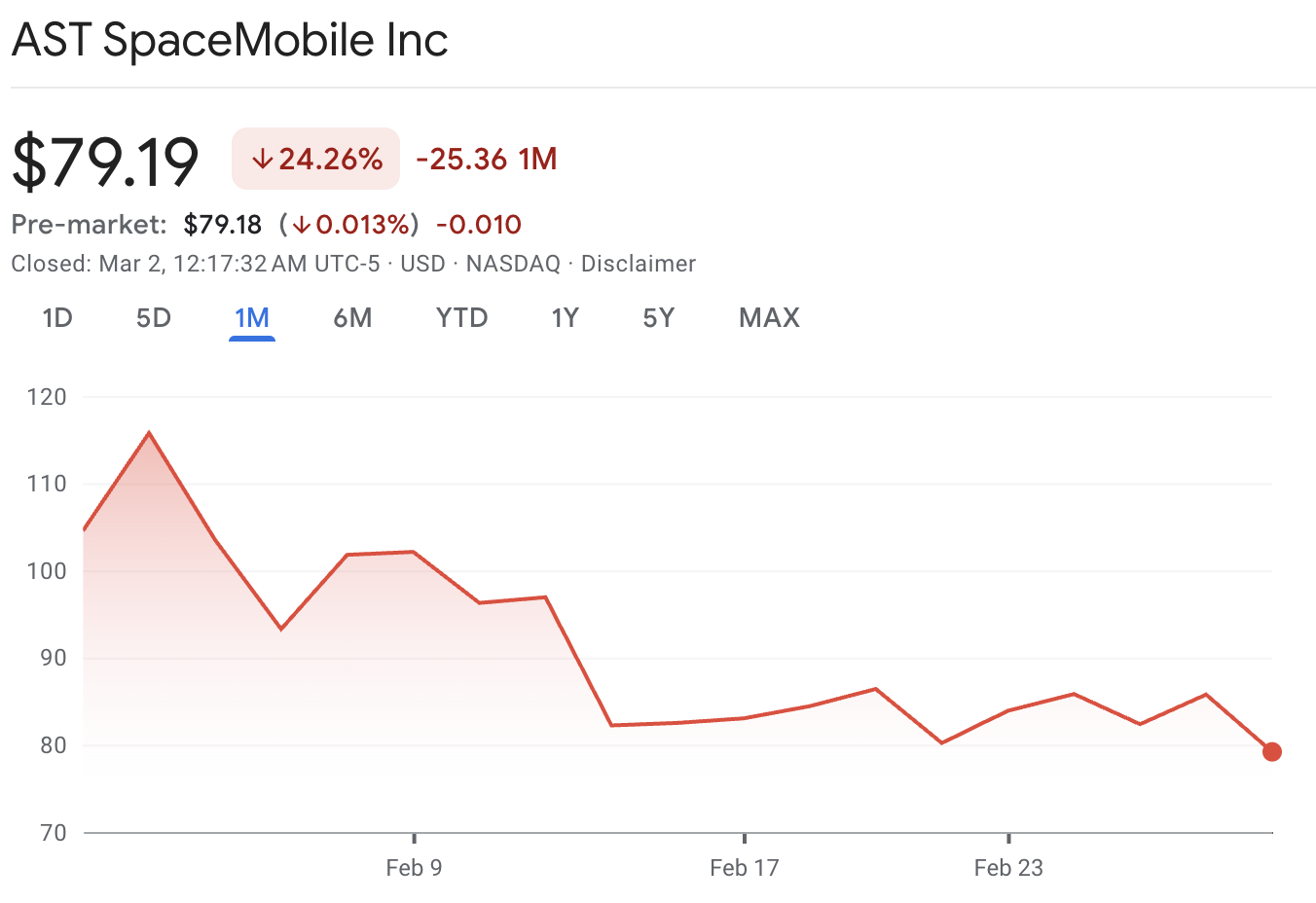The width and height of the screenshot is (1316, 903).
Task: Click the $79.19 current price
Action: pos(105,161)
